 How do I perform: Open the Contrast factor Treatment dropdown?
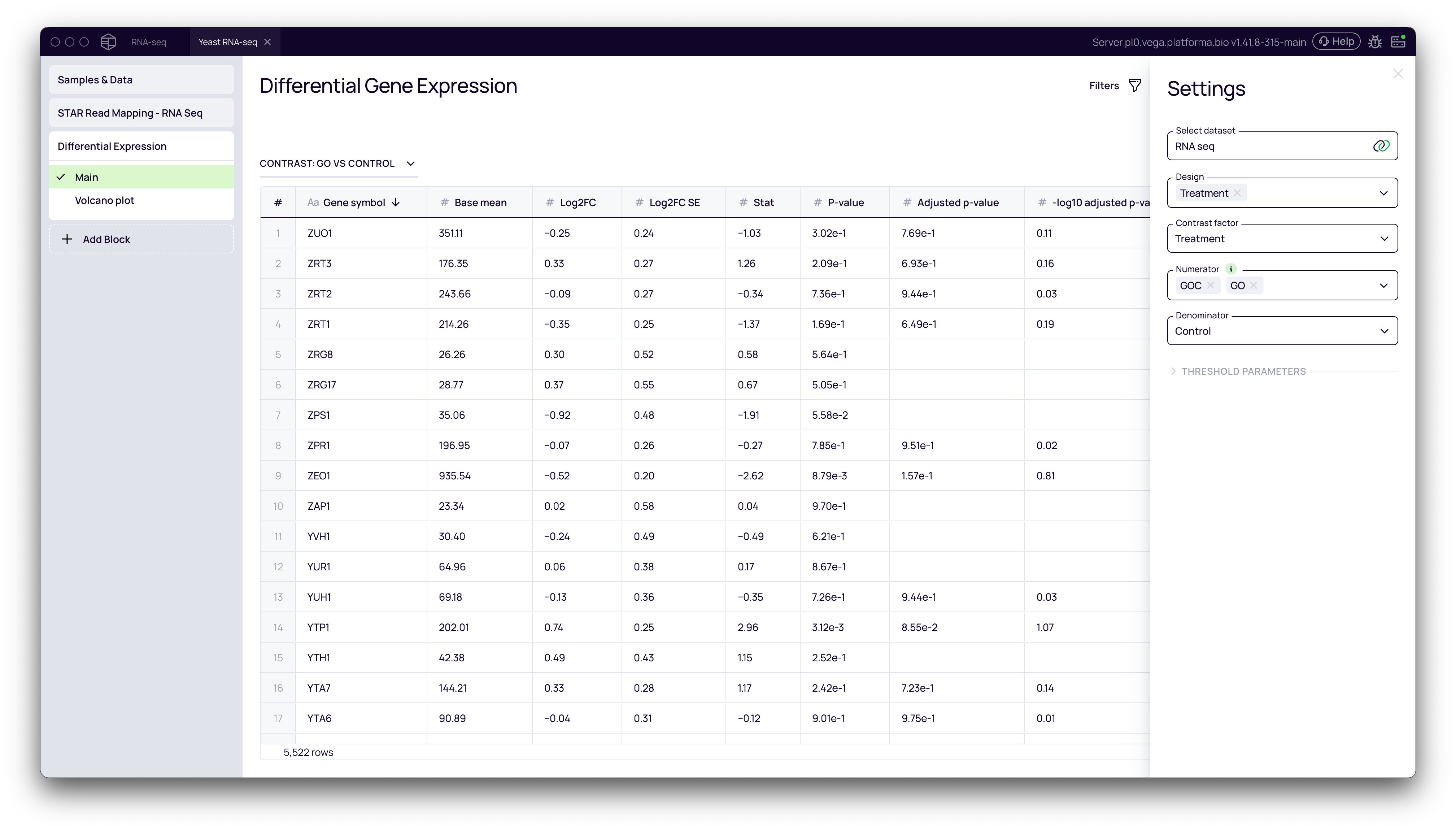[x=1385, y=238]
